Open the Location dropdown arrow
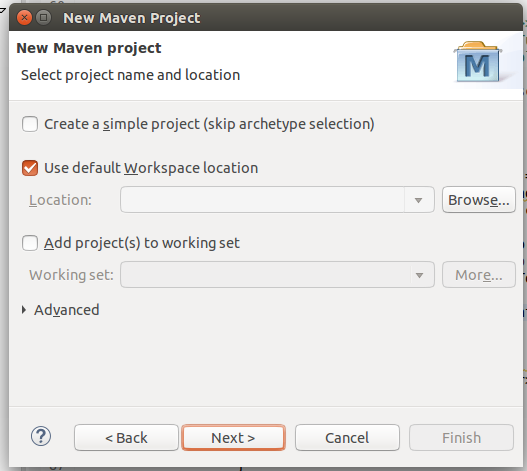 pyautogui.click(x=418, y=200)
